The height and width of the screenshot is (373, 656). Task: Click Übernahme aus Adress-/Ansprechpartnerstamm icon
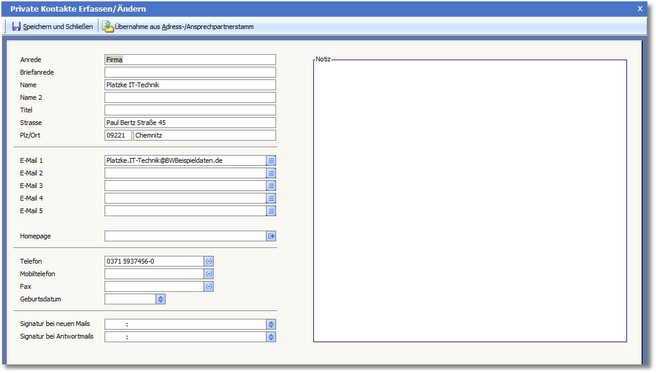[x=108, y=27]
